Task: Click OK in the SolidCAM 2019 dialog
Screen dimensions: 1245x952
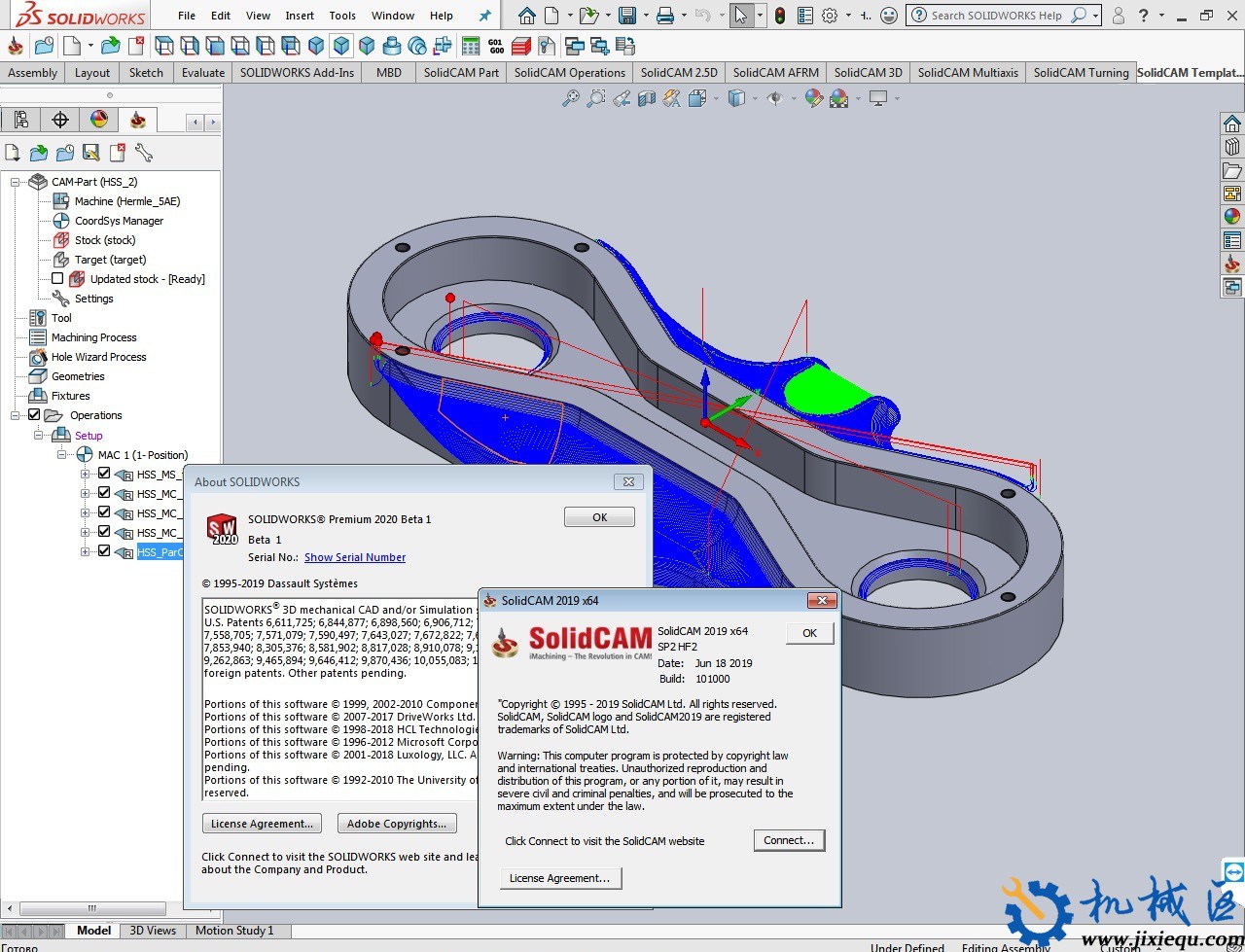Action: point(809,633)
